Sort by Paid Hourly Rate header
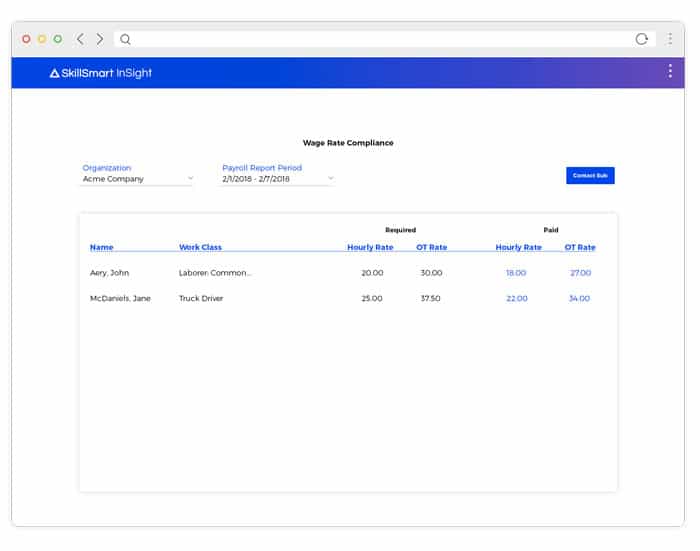 coord(518,247)
